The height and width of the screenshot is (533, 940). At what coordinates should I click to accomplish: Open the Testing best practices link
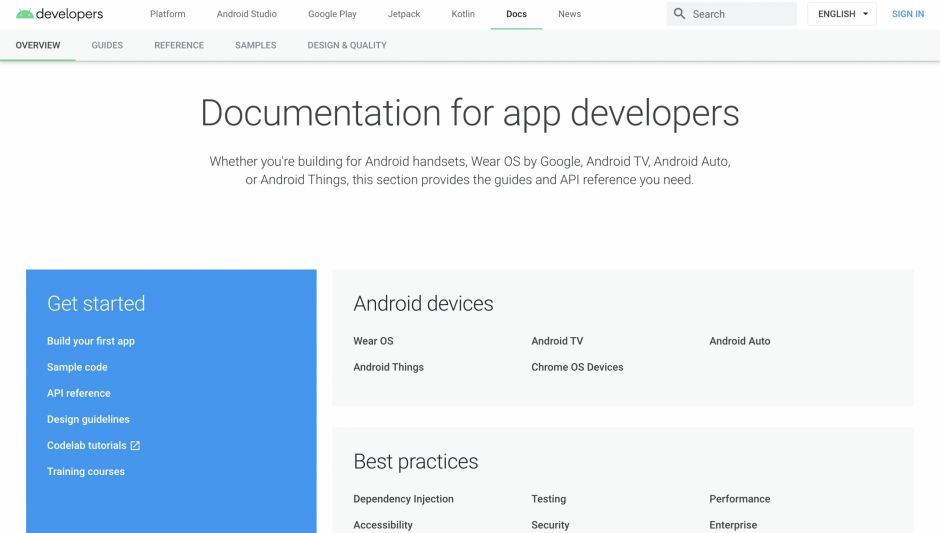[549, 499]
